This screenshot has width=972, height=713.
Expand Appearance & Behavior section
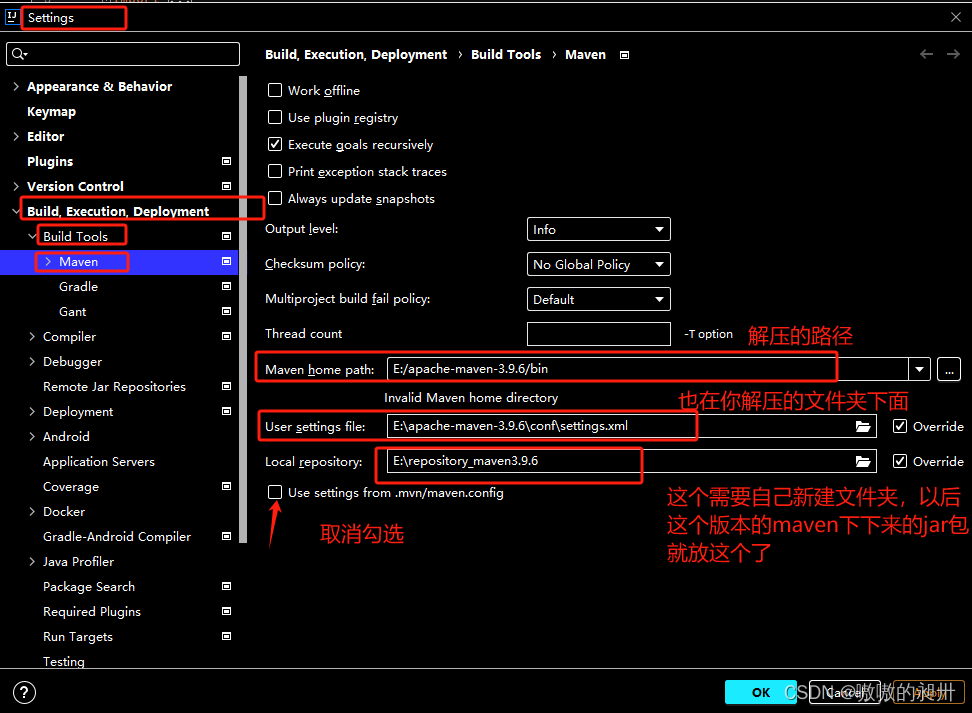pyautogui.click(x=16, y=86)
